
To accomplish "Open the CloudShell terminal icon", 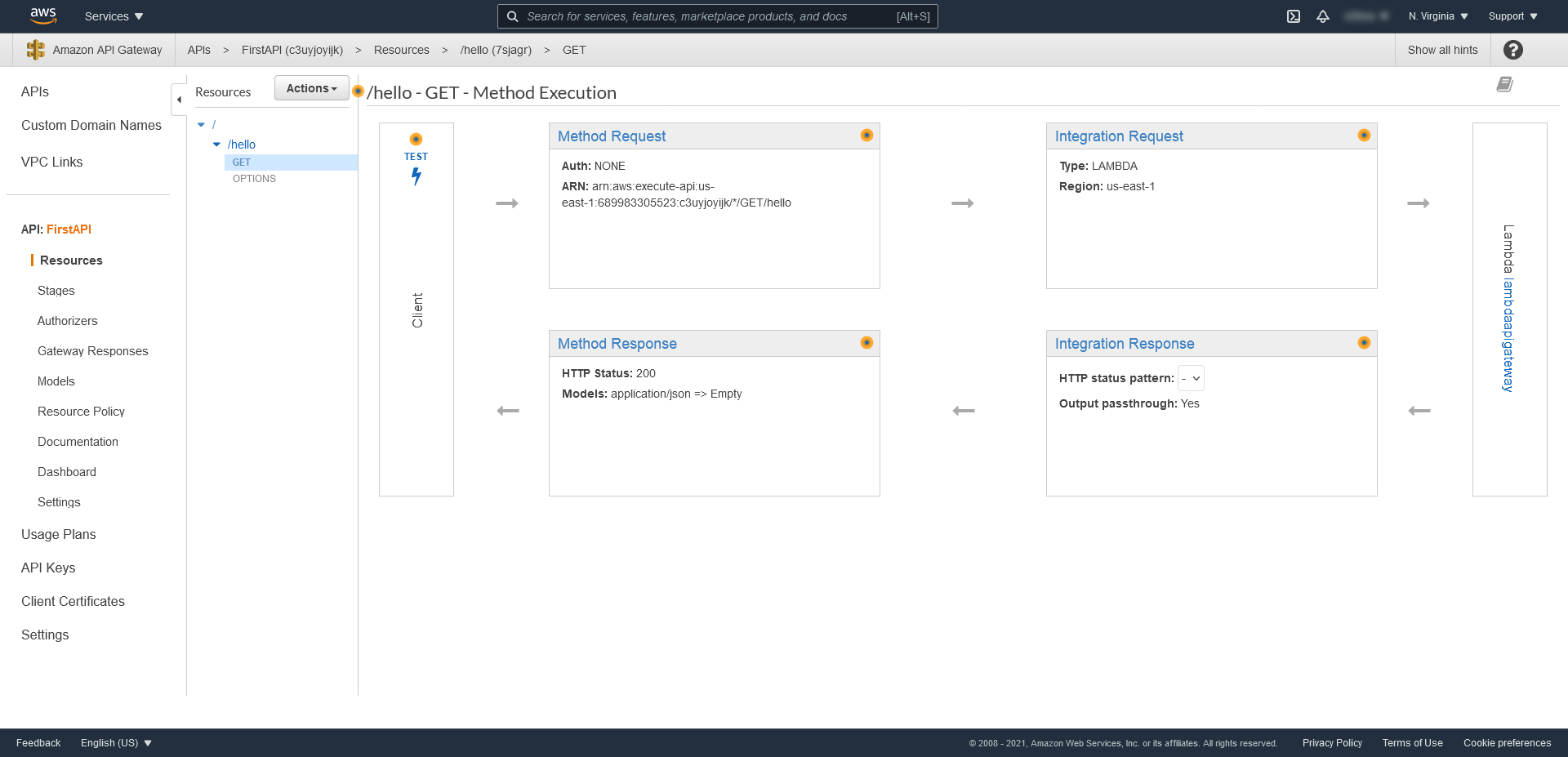I will point(1294,16).
